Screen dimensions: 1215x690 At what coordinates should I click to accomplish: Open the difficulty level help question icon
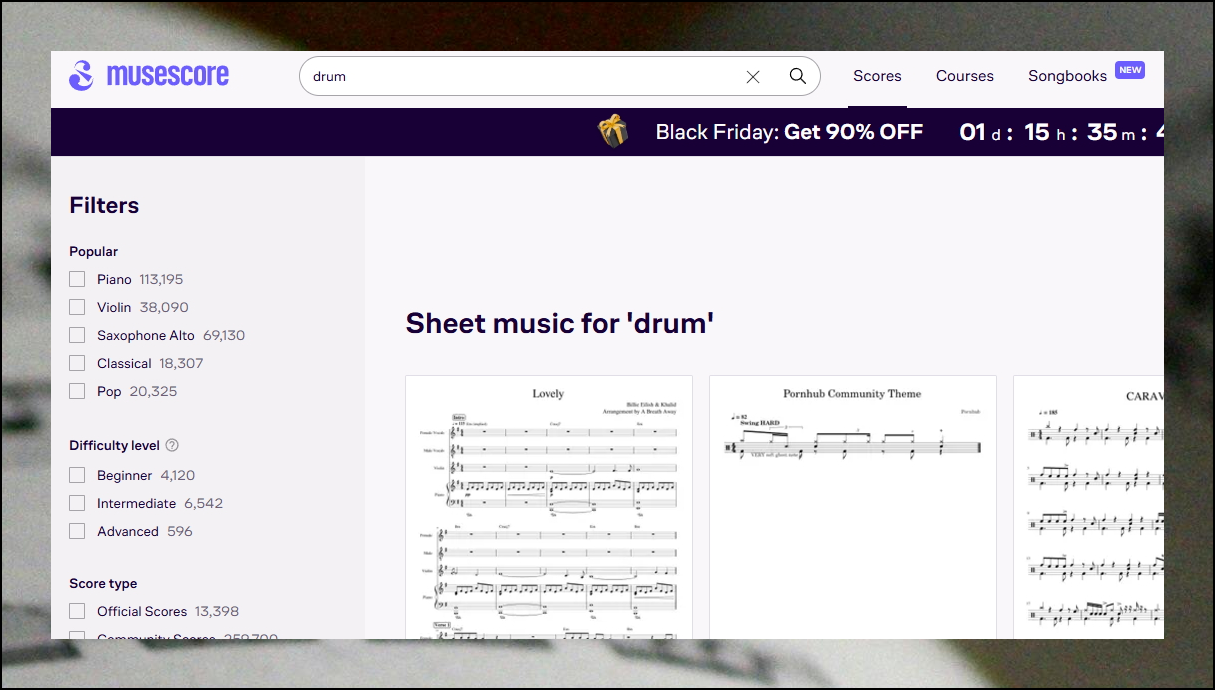click(x=172, y=446)
